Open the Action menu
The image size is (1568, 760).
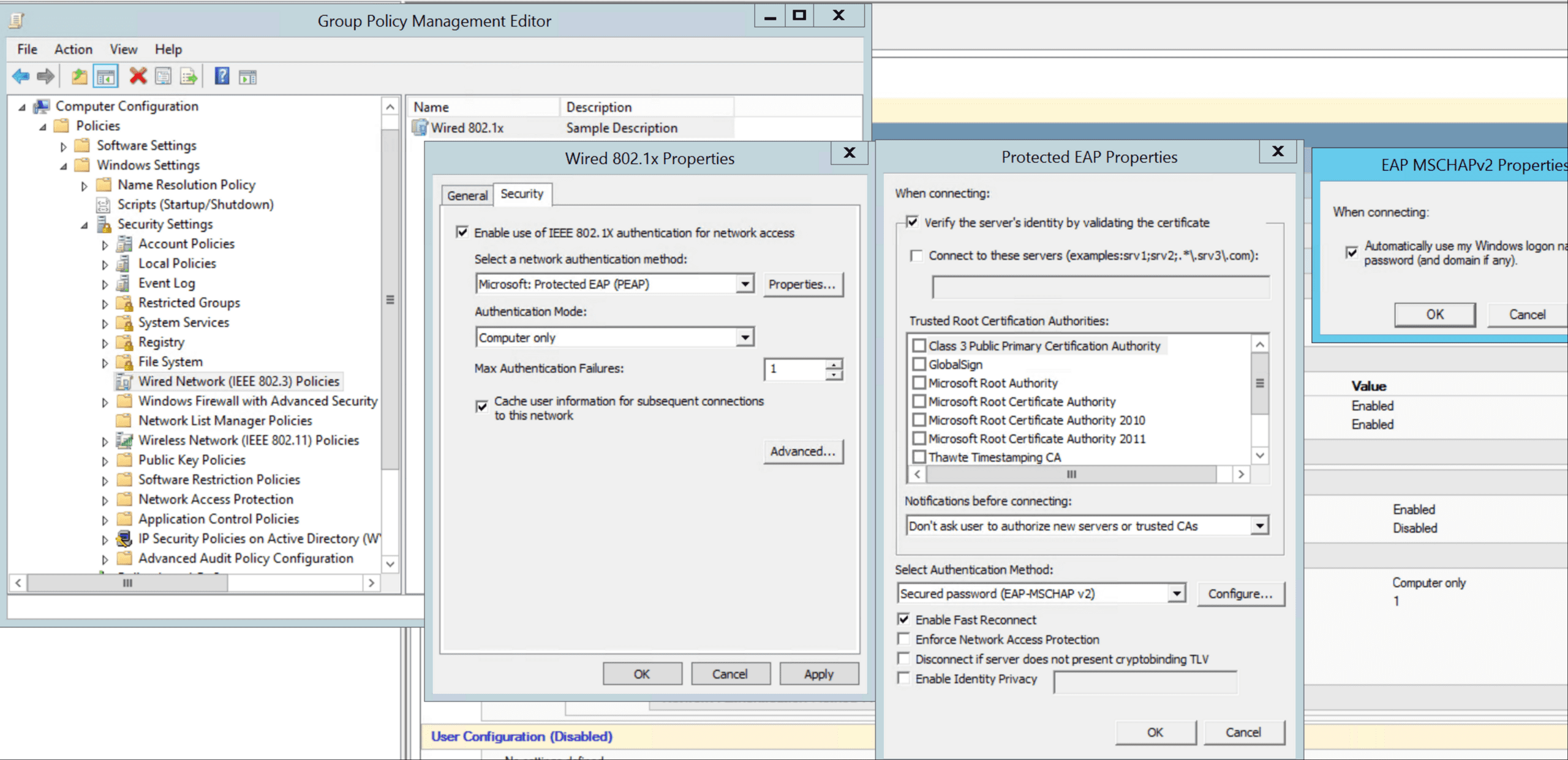73,49
